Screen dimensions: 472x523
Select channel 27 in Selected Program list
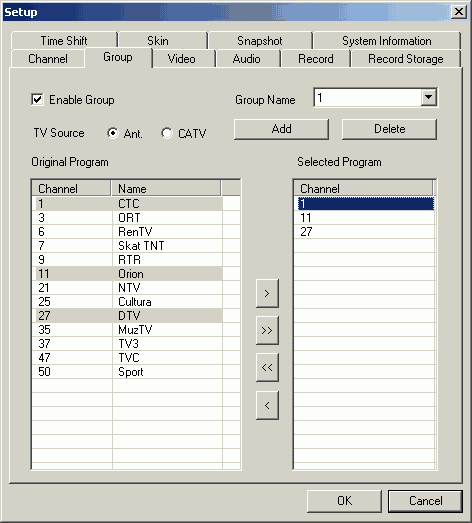click(x=365, y=231)
